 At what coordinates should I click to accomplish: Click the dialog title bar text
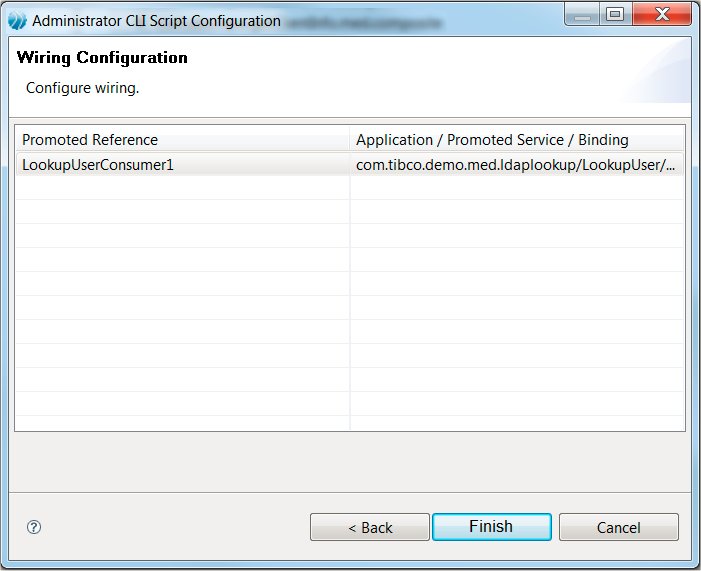pos(156,21)
